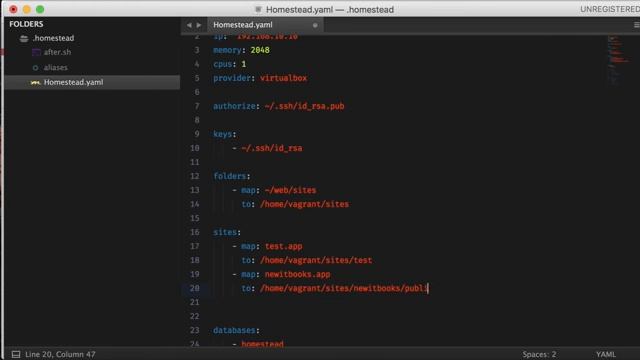Click the Line 20, Column 47 status text
Viewport: 640px width, 360px height.
(x=60, y=354)
